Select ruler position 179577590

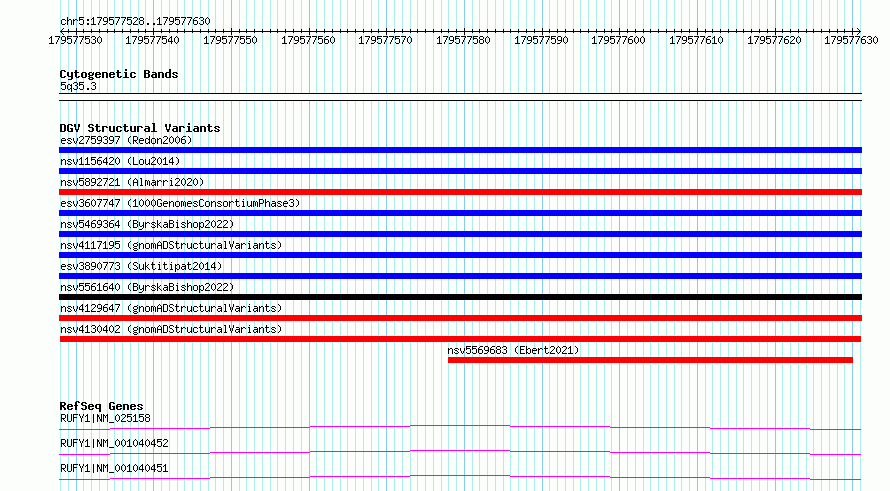(x=541, y=40)
